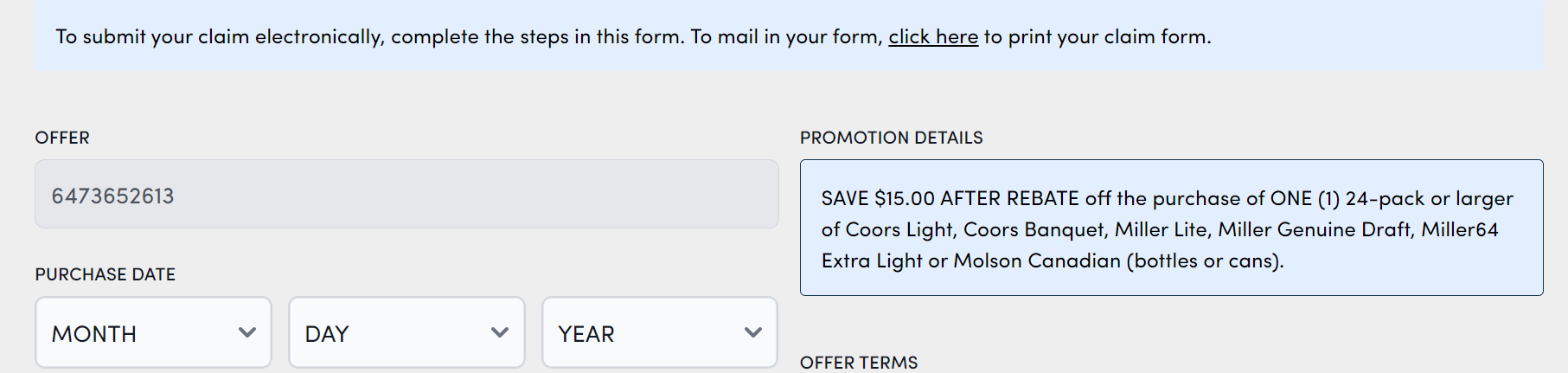Click the PURCHASE DATE label
The height and width of the screenshot is (373, 1568).
coord(106,275)
